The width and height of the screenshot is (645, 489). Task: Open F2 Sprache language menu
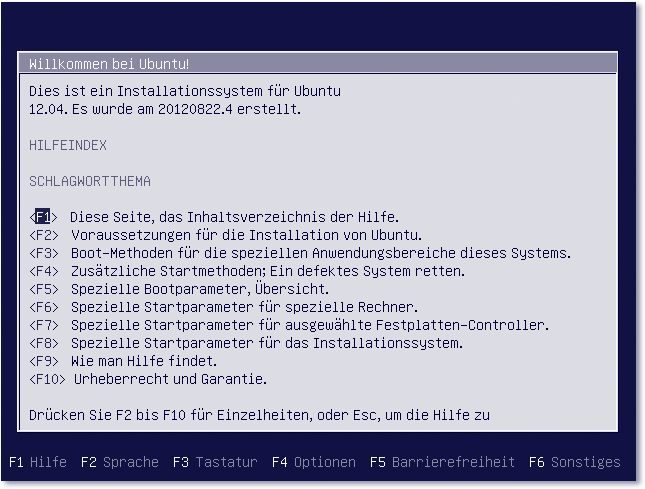coord(120,462)
